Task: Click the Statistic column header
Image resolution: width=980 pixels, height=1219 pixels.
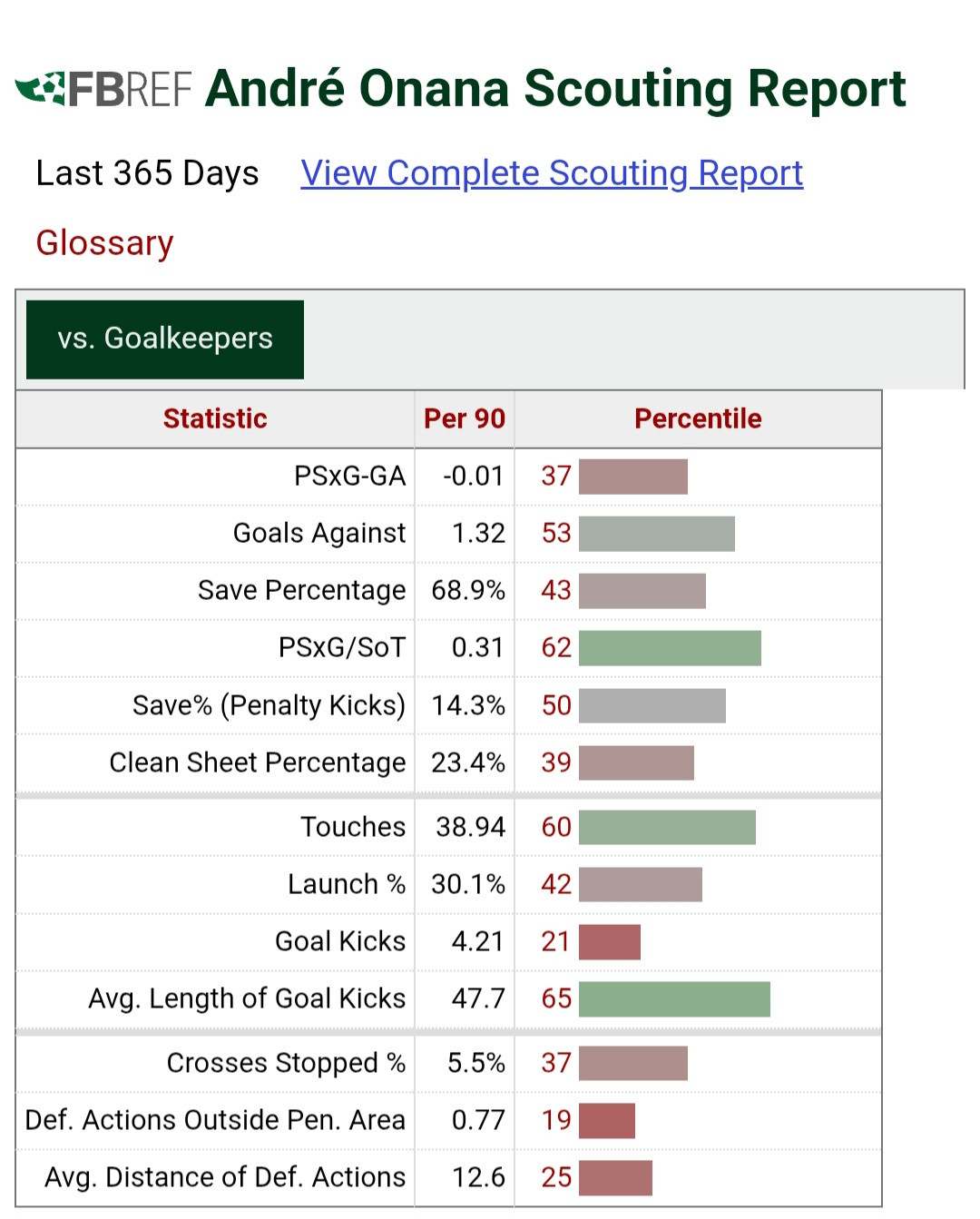Action: pos(215,418)
